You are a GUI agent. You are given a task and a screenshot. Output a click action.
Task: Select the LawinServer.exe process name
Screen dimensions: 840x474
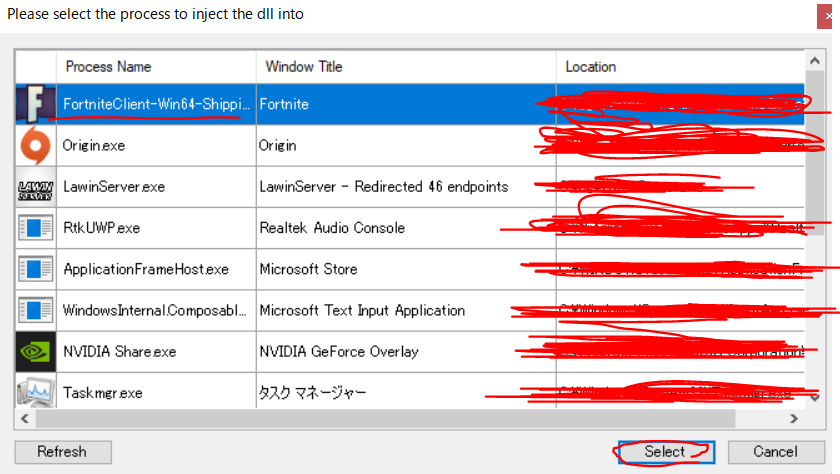click(x=114, y=187)
